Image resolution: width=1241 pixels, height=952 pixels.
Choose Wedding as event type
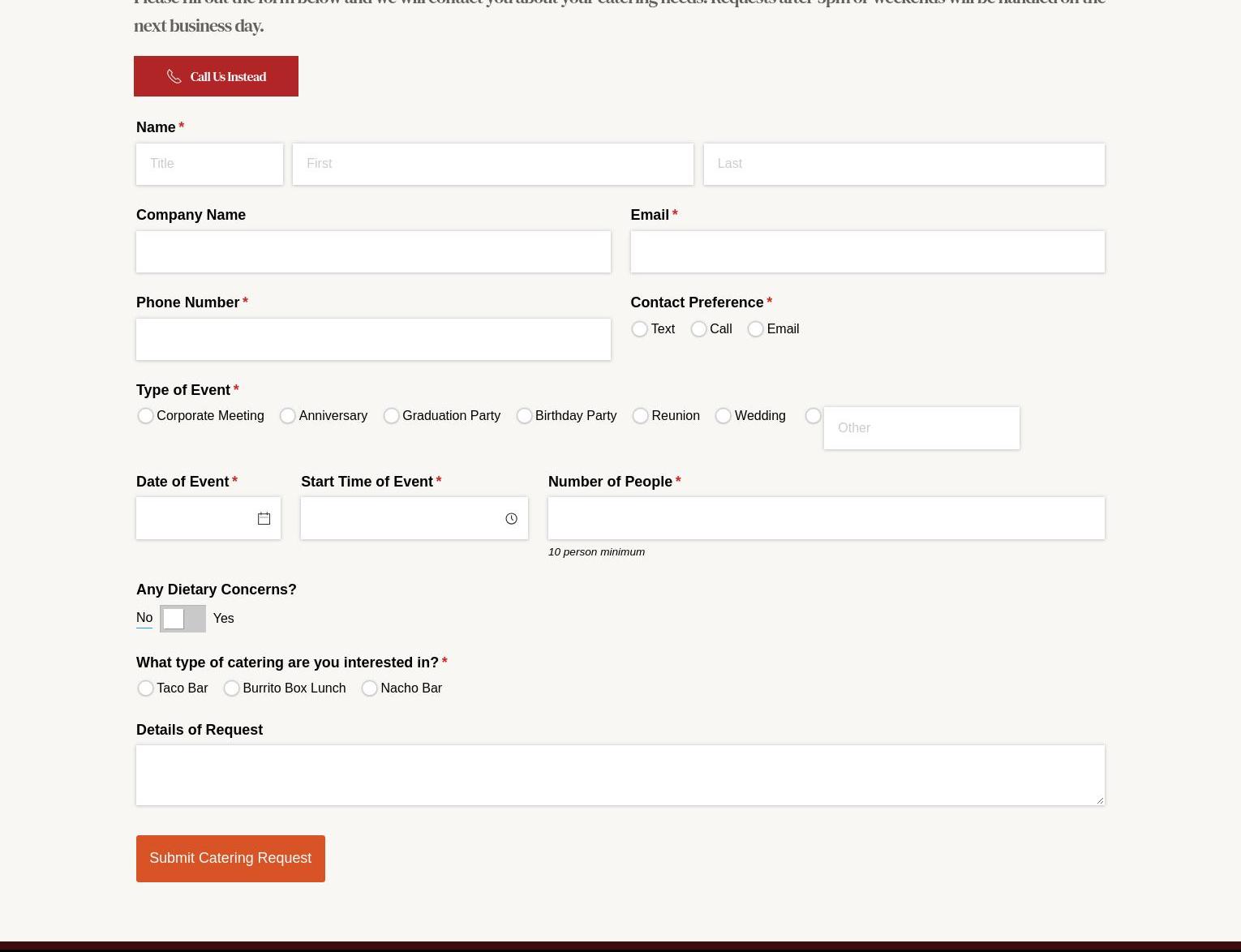coord(723,416)
